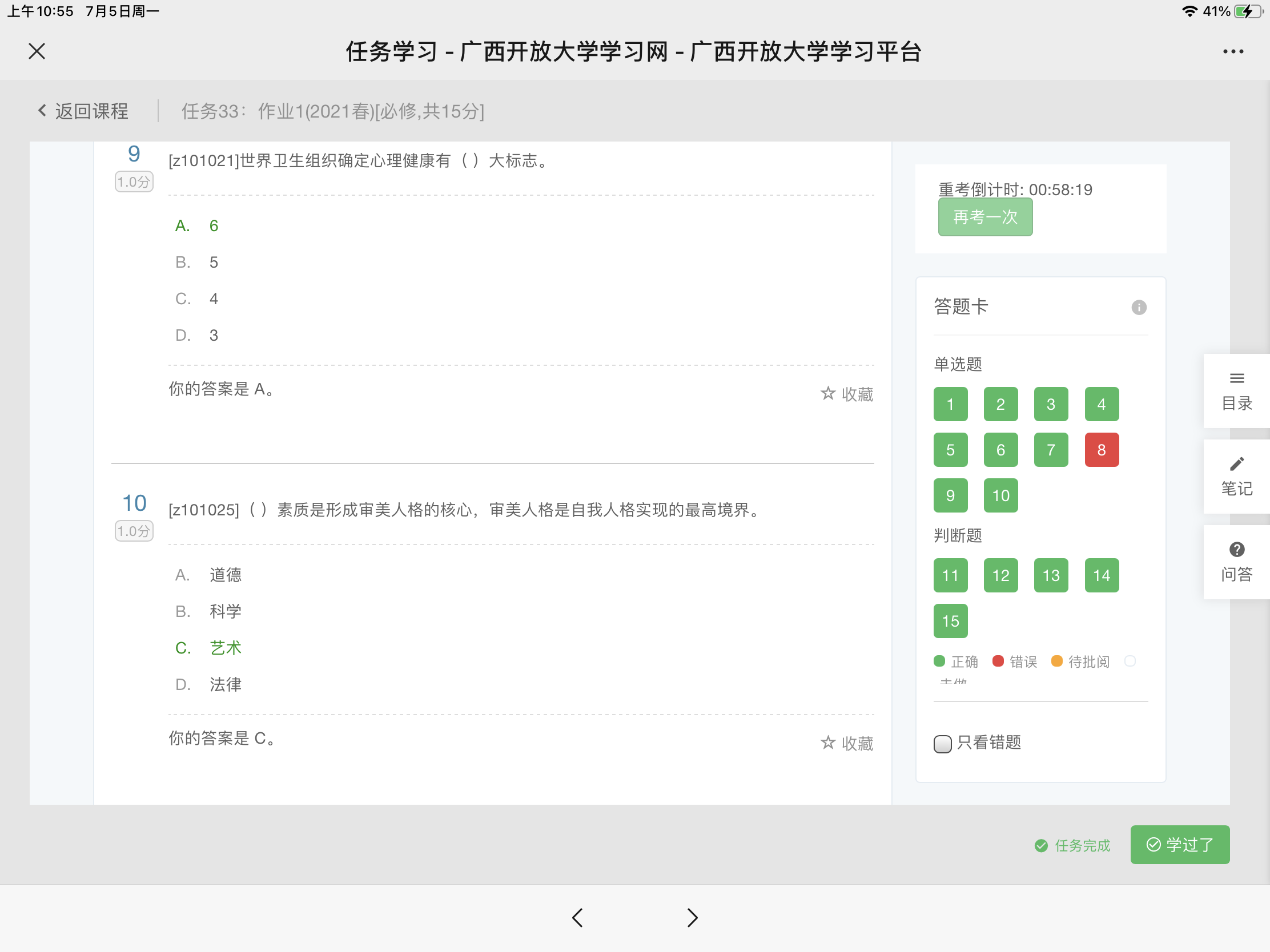Enable the 只看错题 checkbox
This screenshot has height=952, width=1270.
click(942, 744)
